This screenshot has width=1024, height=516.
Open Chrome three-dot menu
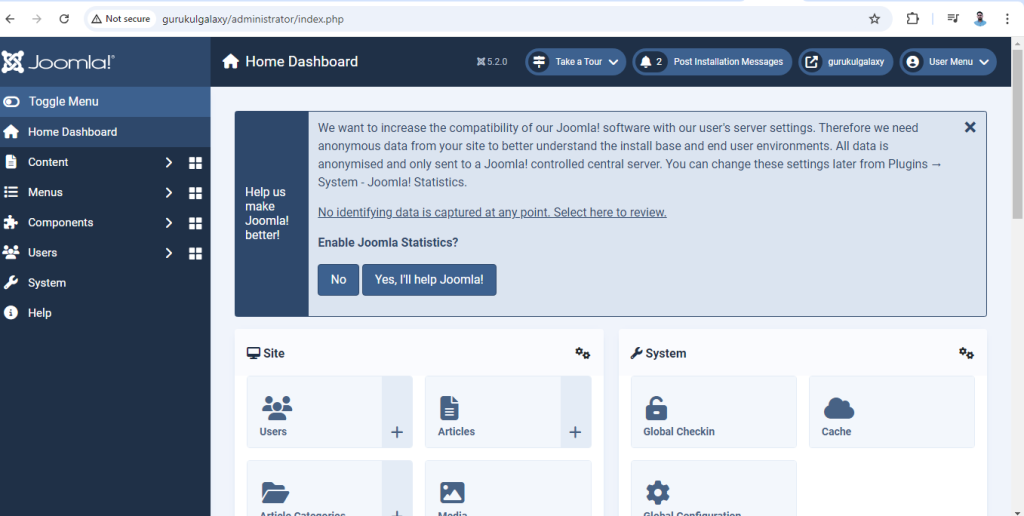click(x=1008, y=19)
